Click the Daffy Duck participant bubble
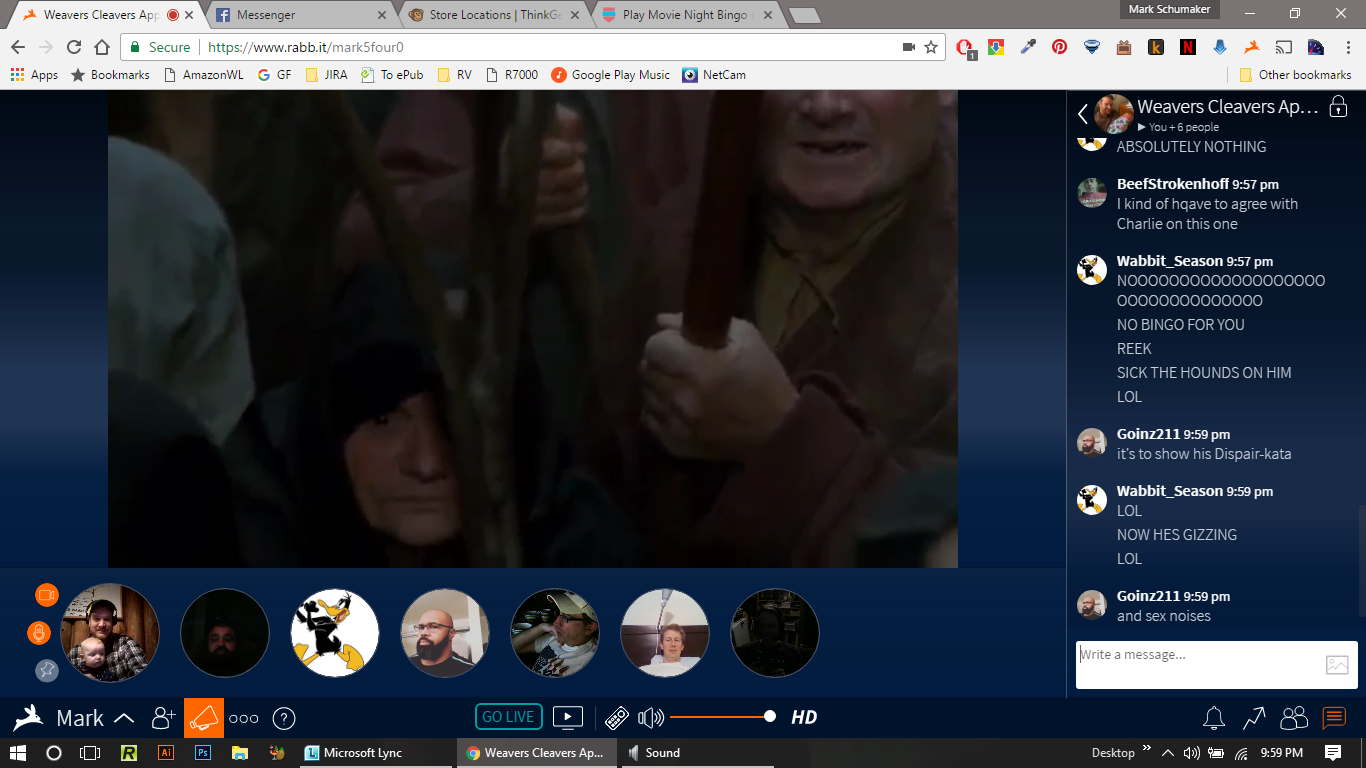The height and width of the screenshot is (768, 1366). click(x=335, y=633)
